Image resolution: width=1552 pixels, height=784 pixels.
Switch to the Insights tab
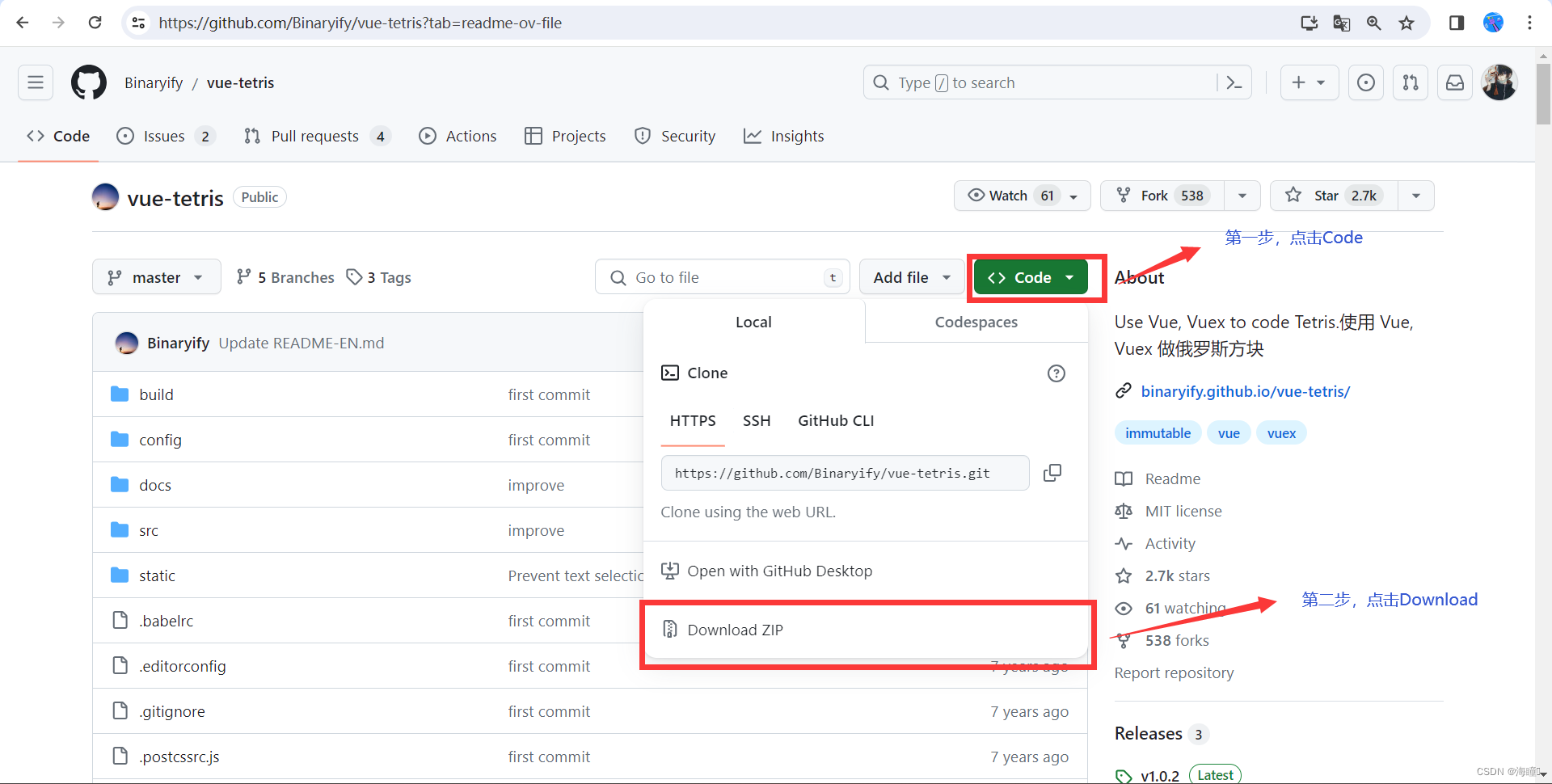point(784,136)
